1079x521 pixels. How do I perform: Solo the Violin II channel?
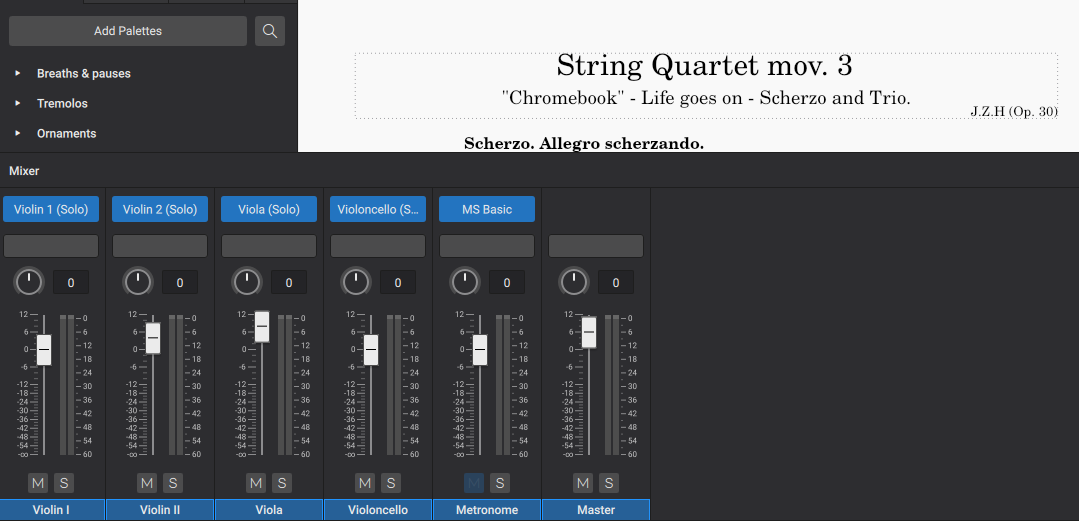[x=173, y=483]
